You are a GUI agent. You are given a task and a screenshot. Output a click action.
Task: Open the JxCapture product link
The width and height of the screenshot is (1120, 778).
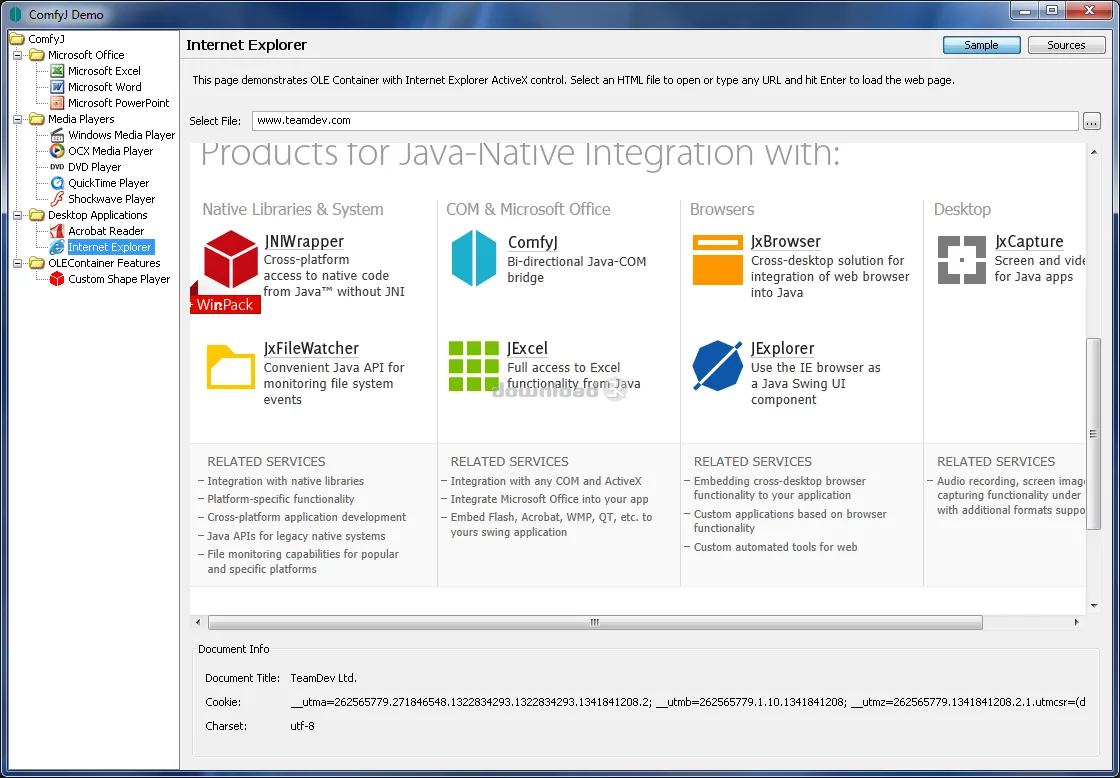[1028, 242]
